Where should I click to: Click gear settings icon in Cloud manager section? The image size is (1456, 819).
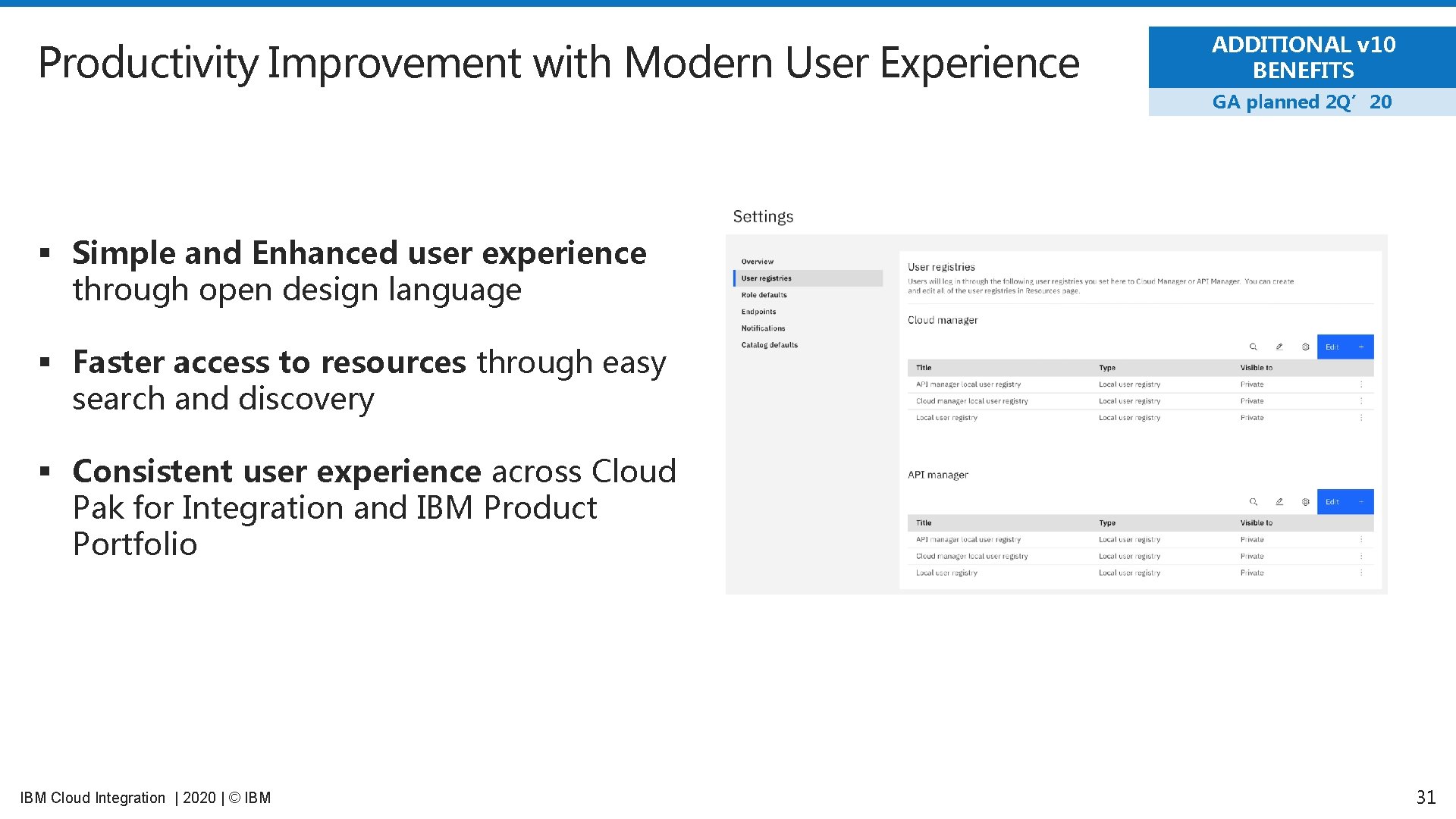1305,347
